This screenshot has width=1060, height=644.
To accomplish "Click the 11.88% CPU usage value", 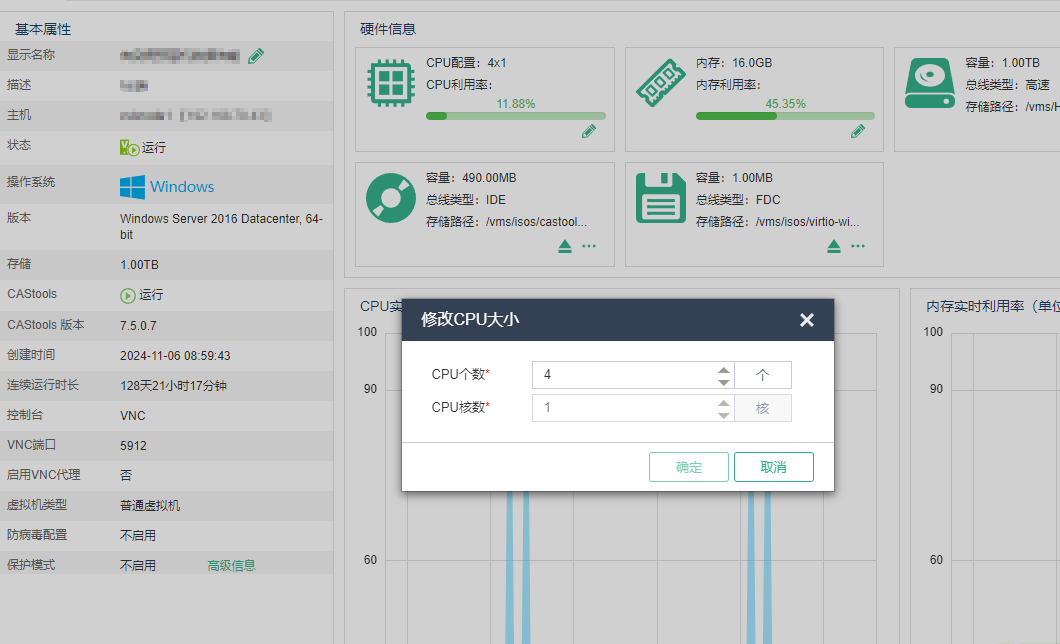I will tap(516, 104).
